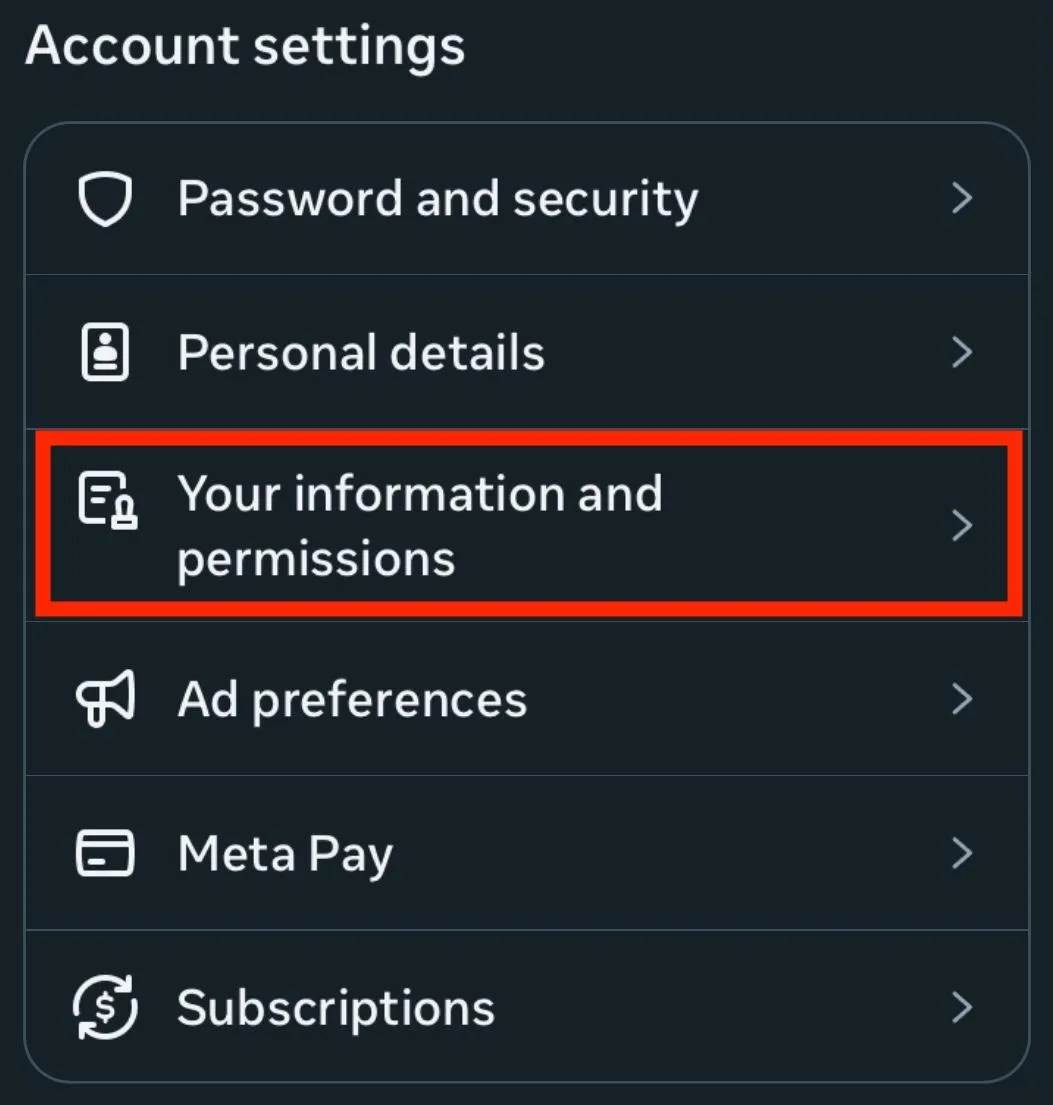Open the Password and security menu item
This screenshot has width=1053, height=1105.
click(437, 199)
